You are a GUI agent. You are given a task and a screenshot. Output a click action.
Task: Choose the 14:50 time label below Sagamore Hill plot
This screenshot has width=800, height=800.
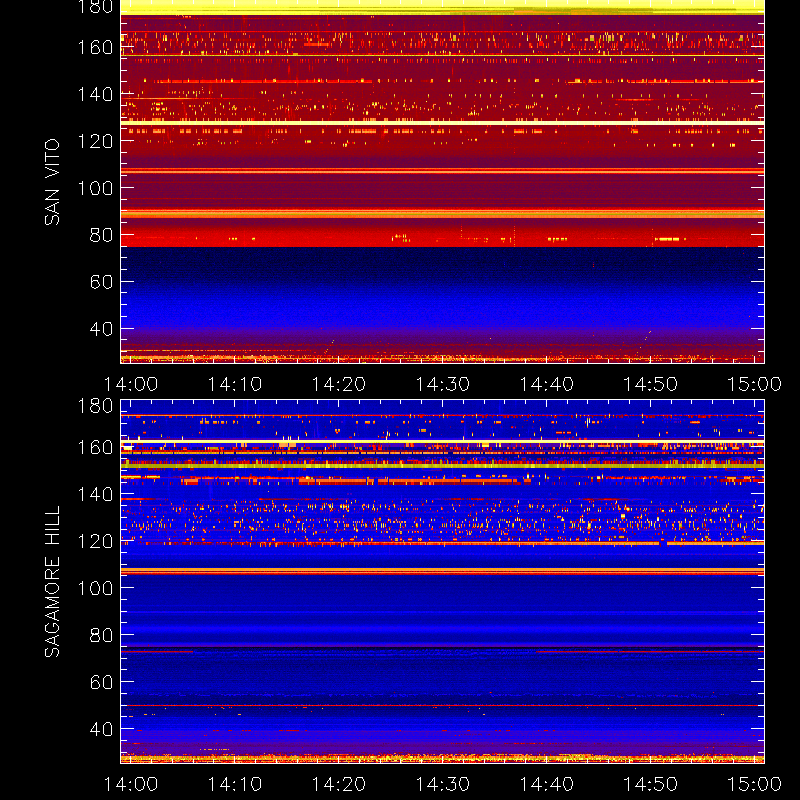click(651, 784)
